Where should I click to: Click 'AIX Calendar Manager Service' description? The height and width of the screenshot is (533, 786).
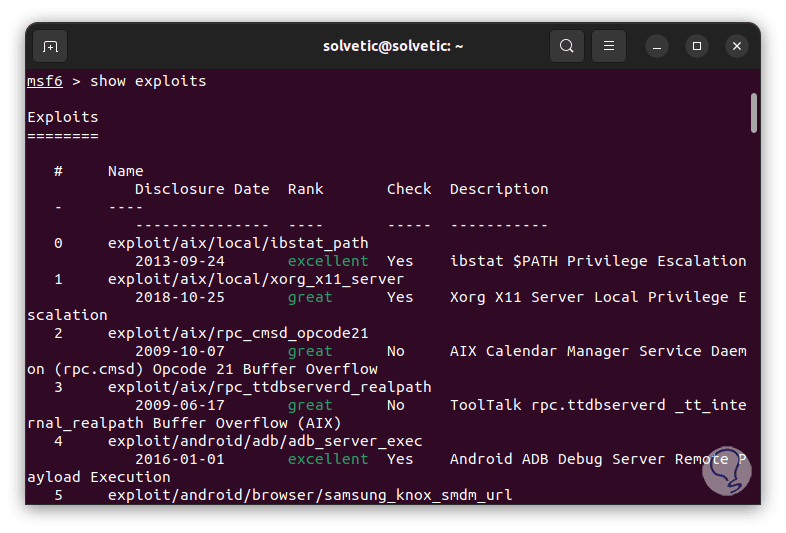(575, 352)
